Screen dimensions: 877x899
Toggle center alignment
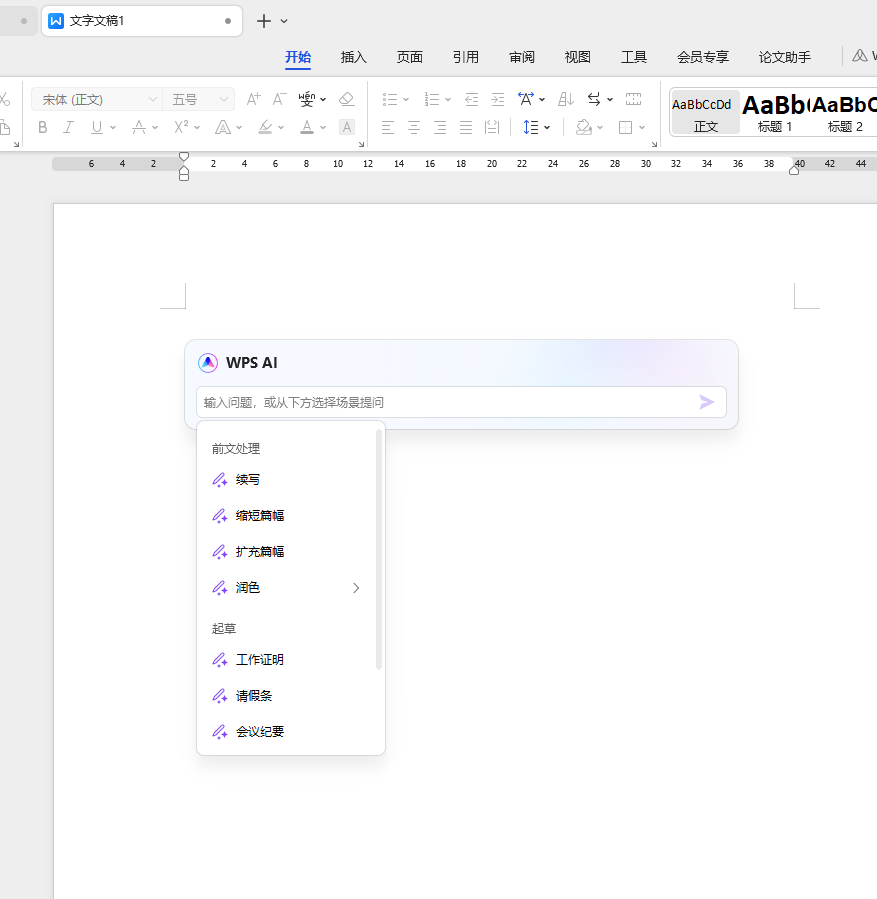pos(414,127)
